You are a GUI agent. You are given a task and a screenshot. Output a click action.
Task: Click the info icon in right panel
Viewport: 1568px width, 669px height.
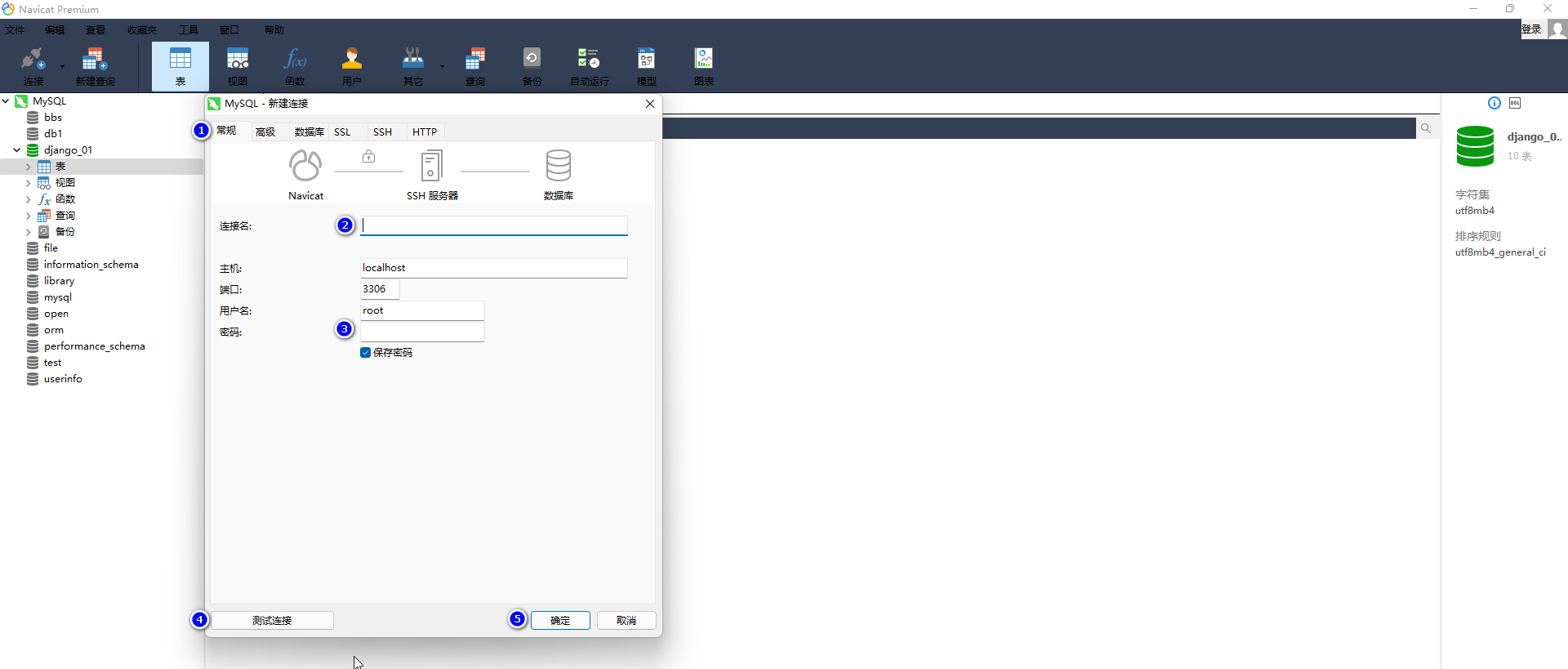[1494, 103]
